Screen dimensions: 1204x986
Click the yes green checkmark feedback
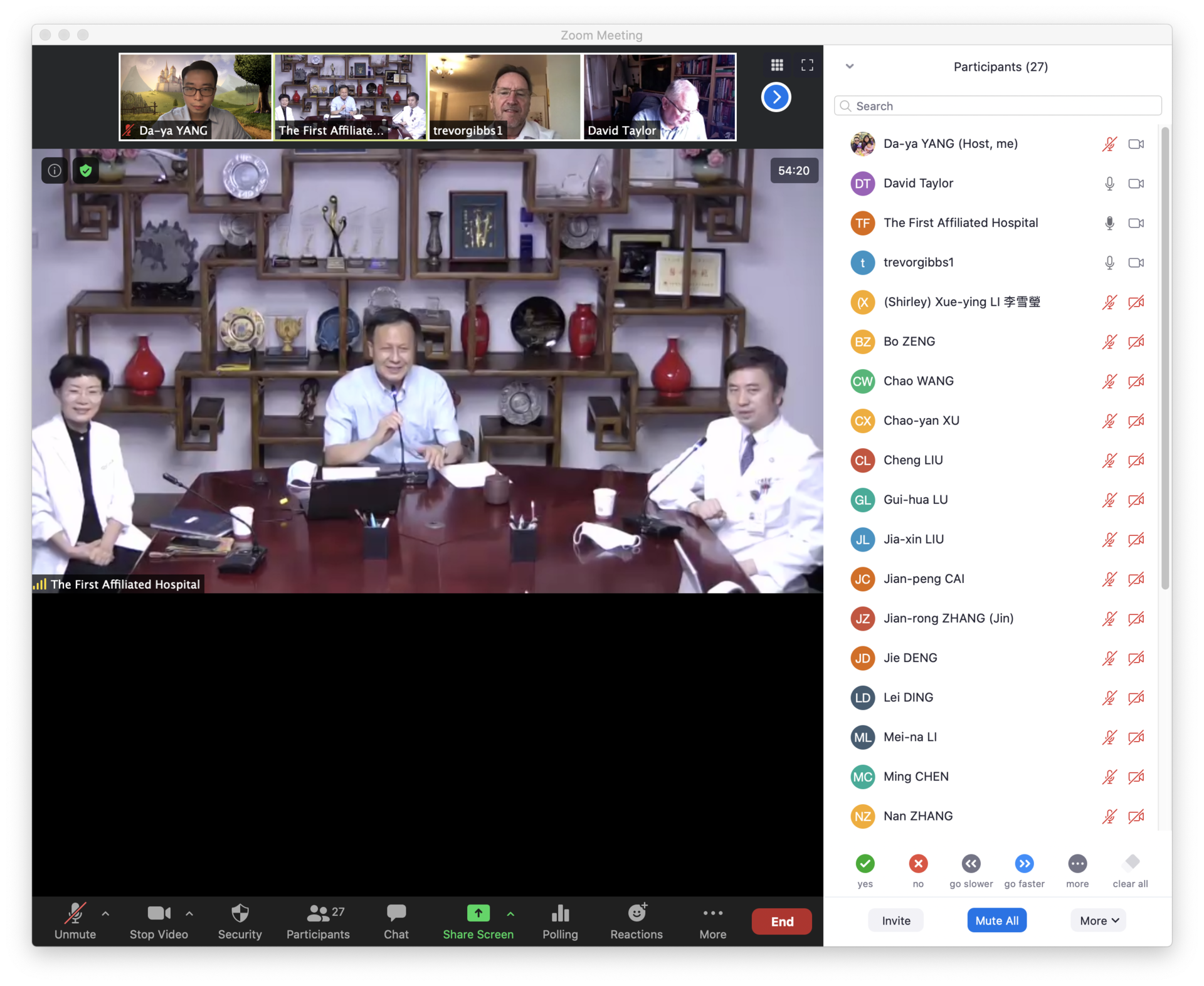[865, 864]
